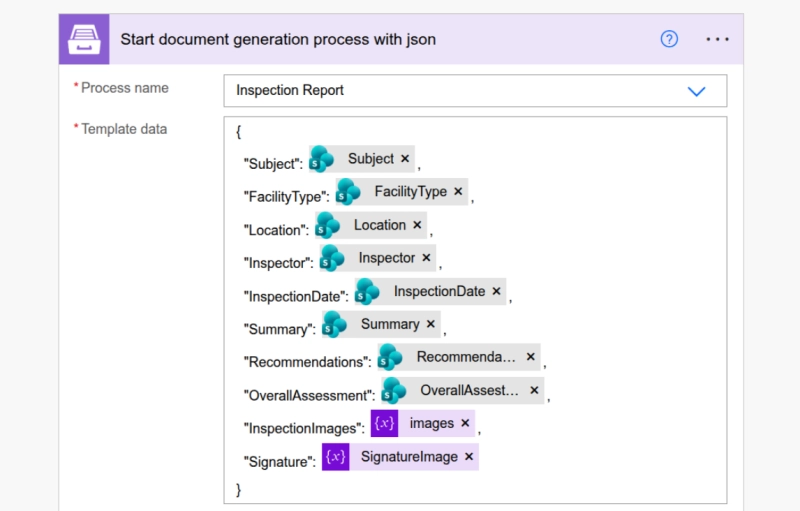Select the Location token label

coord(380,225)
